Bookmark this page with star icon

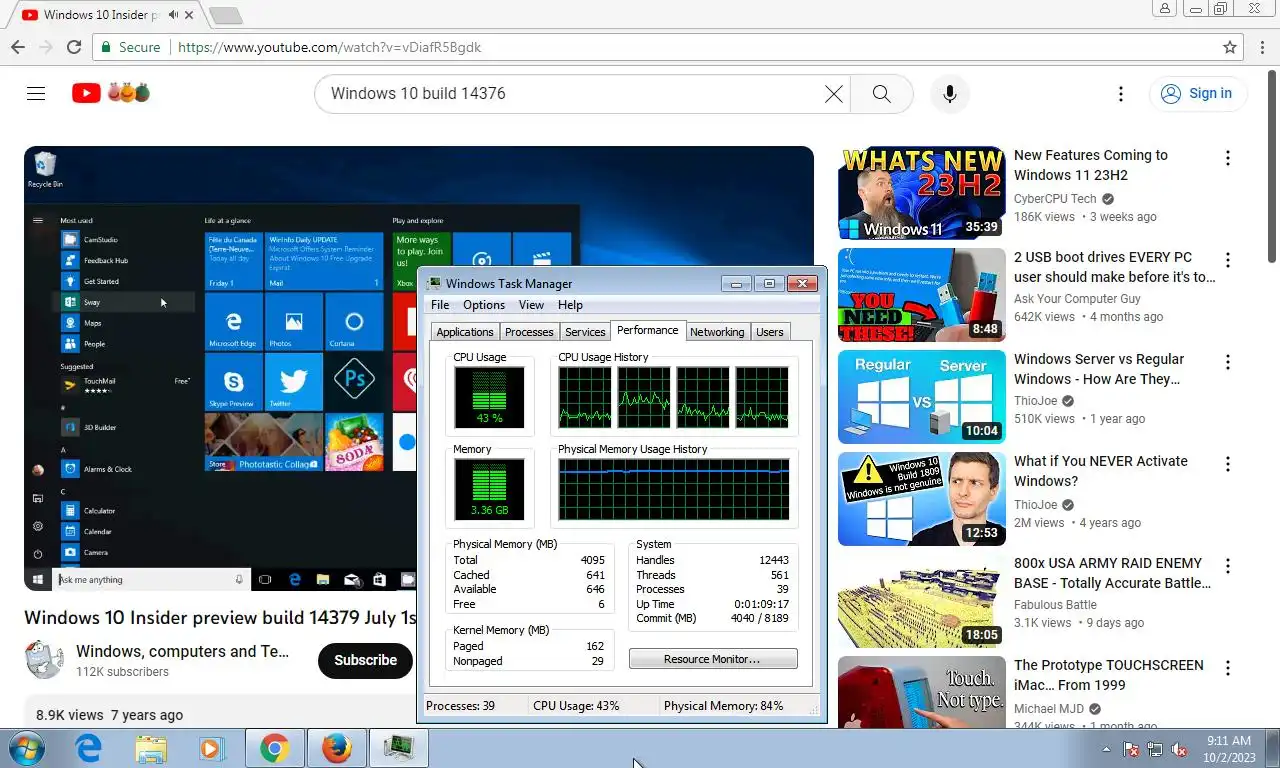pos(1230,47)
